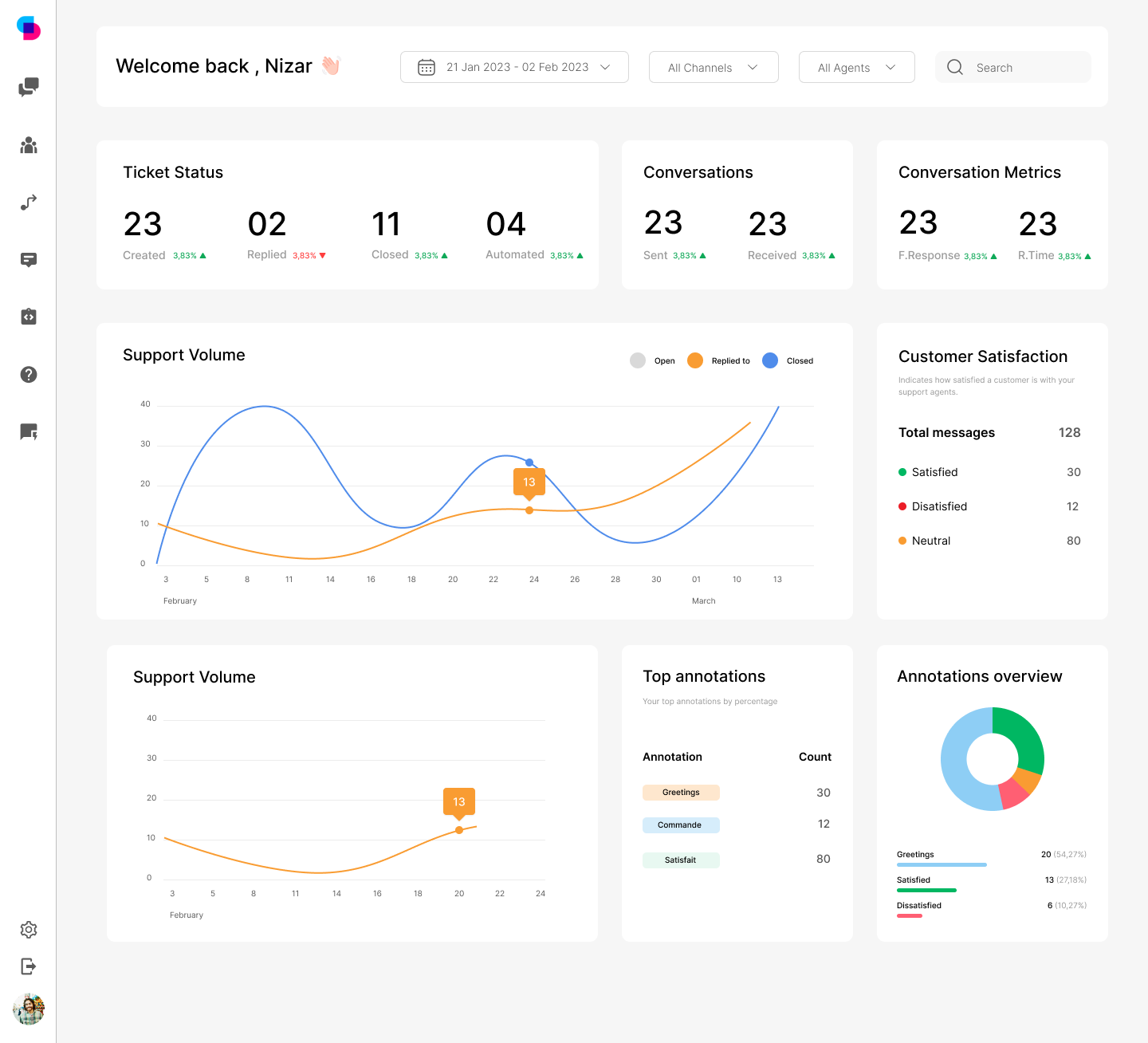Open the conversations chat icon in sidebar
This screenshot has width=1148, height=1043.
[29, 88]
